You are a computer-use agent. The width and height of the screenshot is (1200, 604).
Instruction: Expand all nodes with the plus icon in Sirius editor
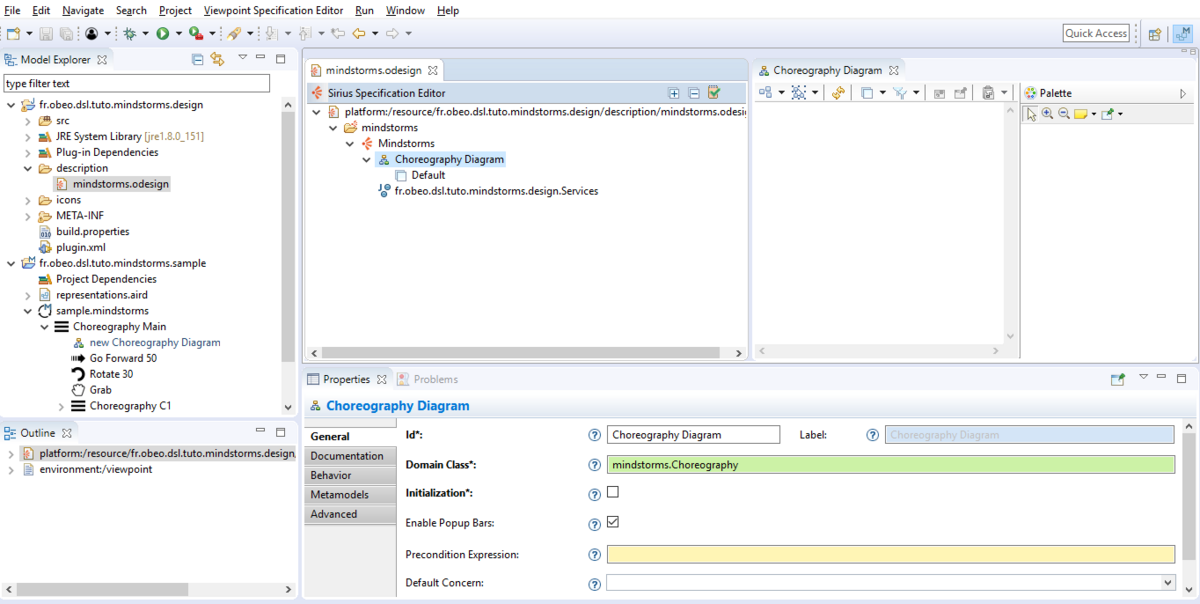(673, 91)
